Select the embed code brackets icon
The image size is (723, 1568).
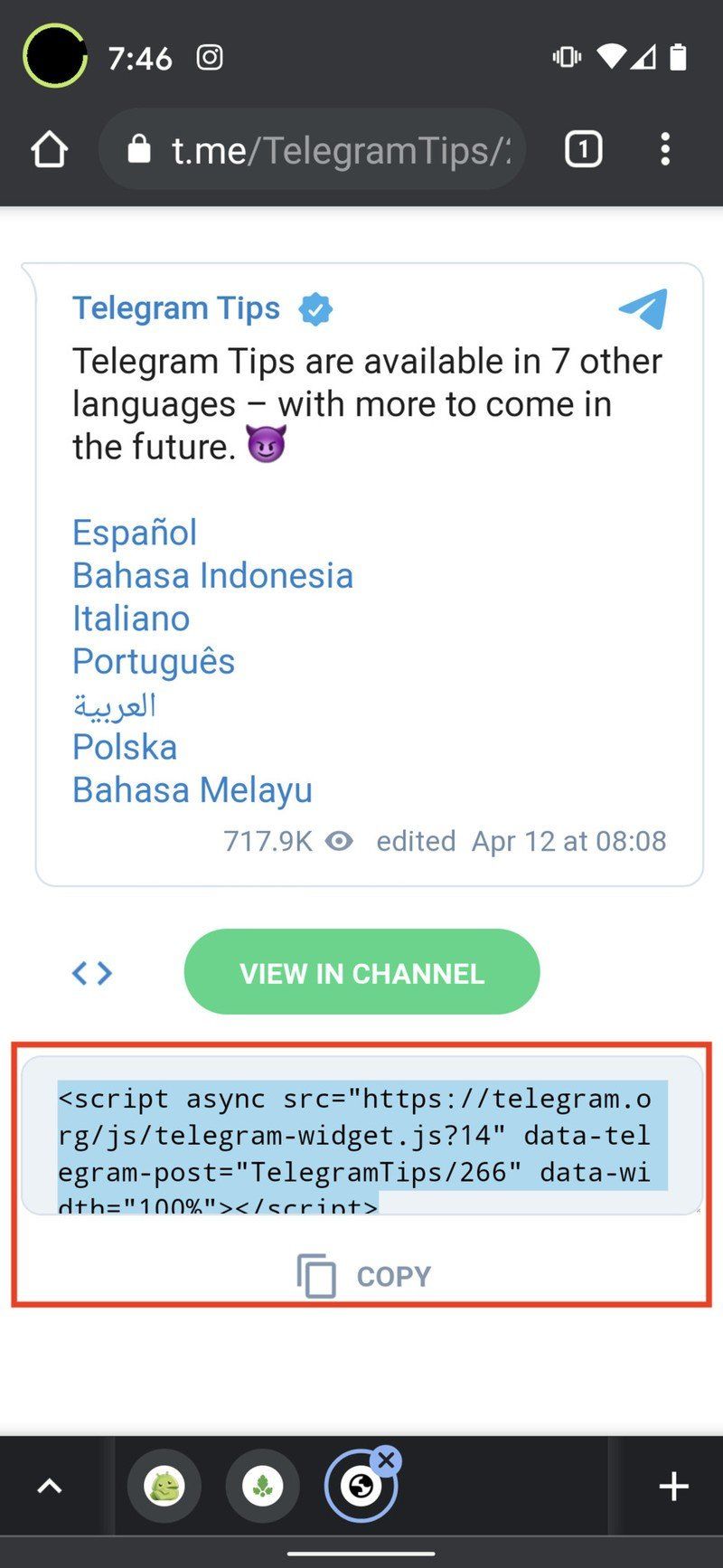pyautogui.click(x=90, y=972)
